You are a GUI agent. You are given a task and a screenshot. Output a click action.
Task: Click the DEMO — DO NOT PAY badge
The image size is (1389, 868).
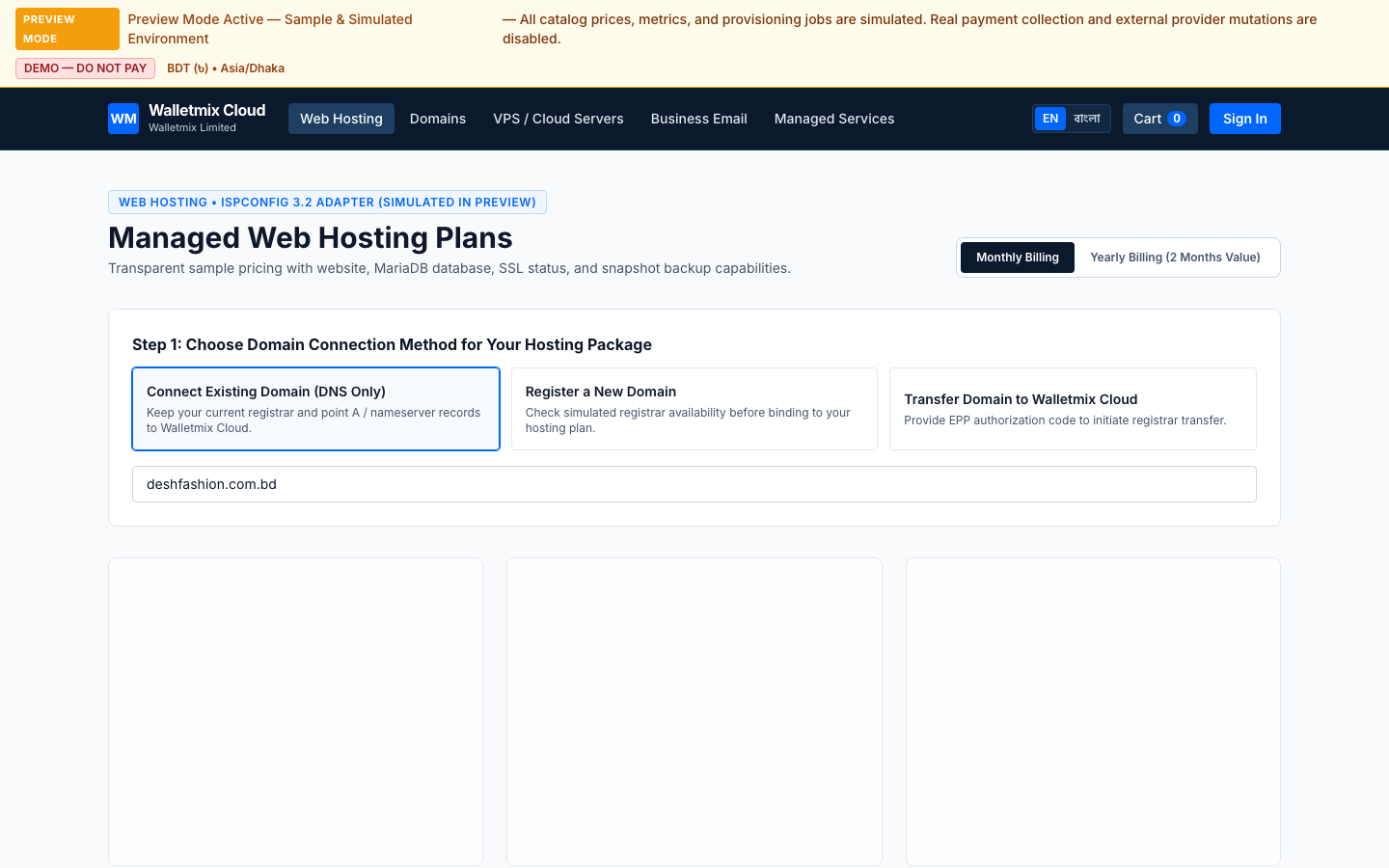85,68
